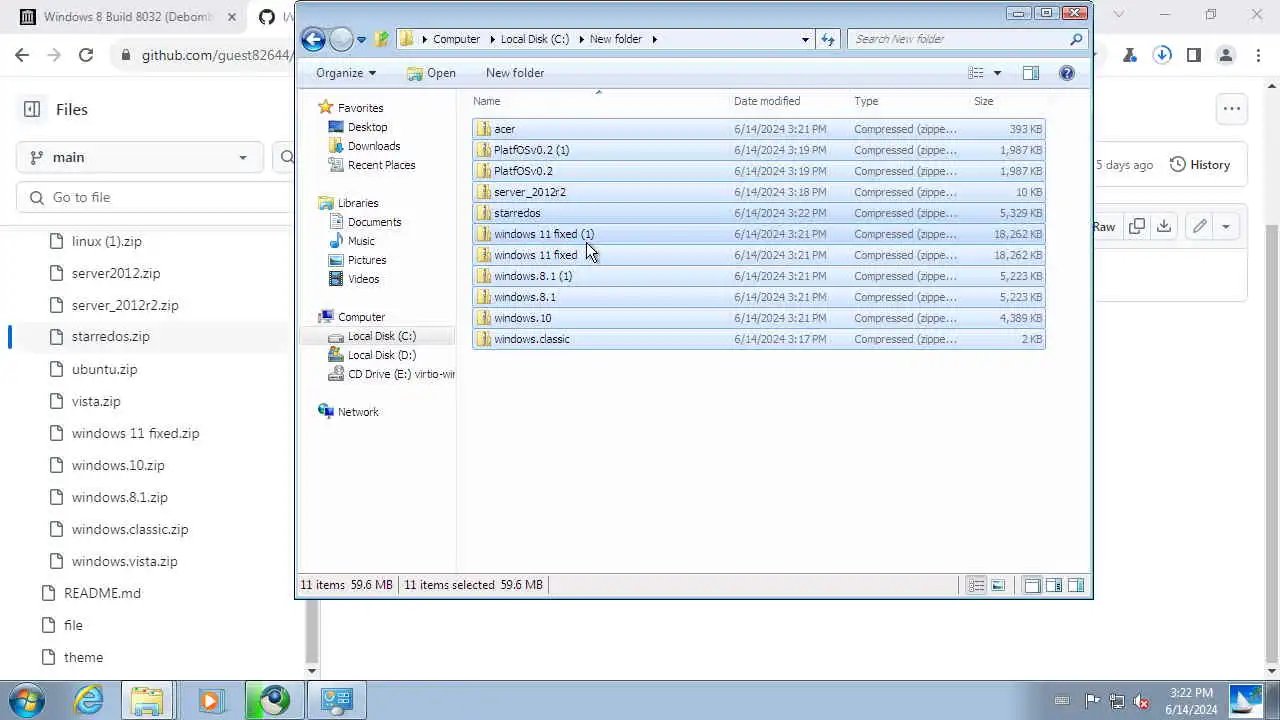1280x720 pixels.
Task: Select windows 11 fixed (1) archive
Action: tap(758, 234)
